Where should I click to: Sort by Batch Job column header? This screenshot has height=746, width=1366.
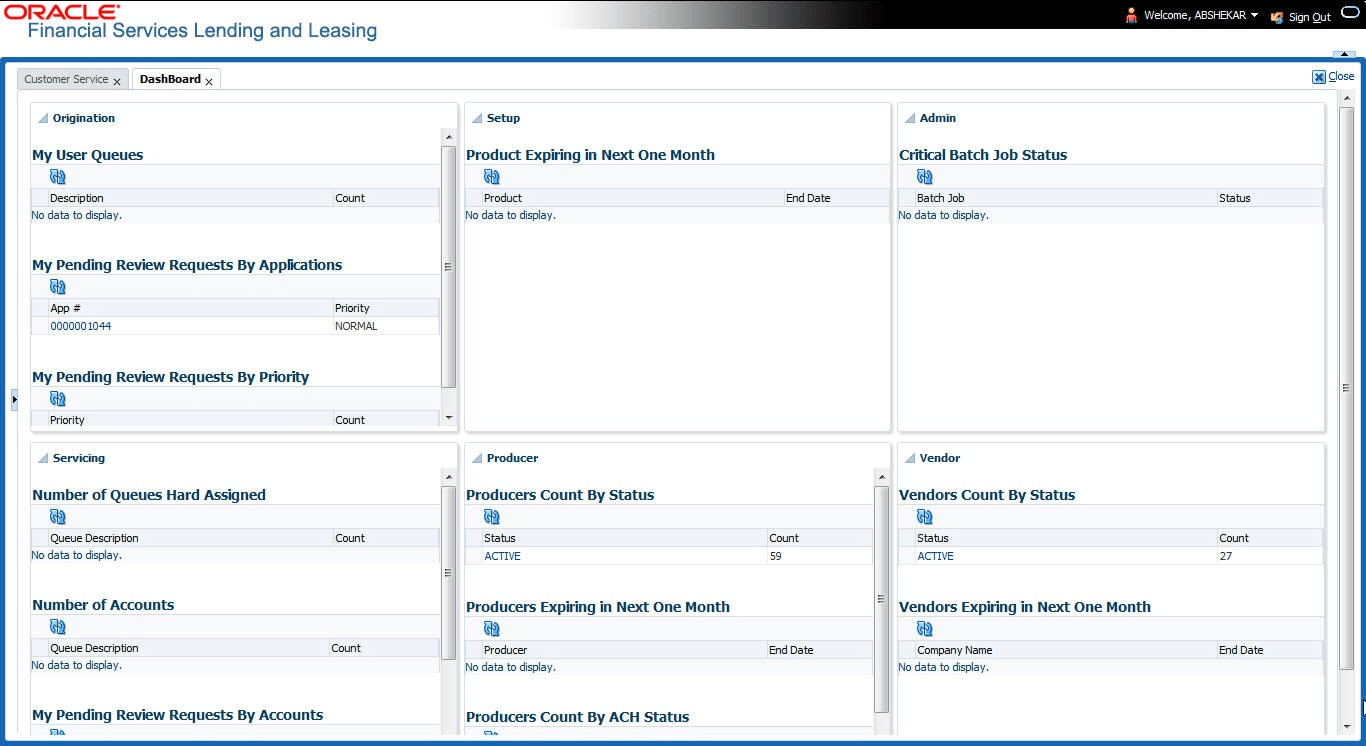1066,198
